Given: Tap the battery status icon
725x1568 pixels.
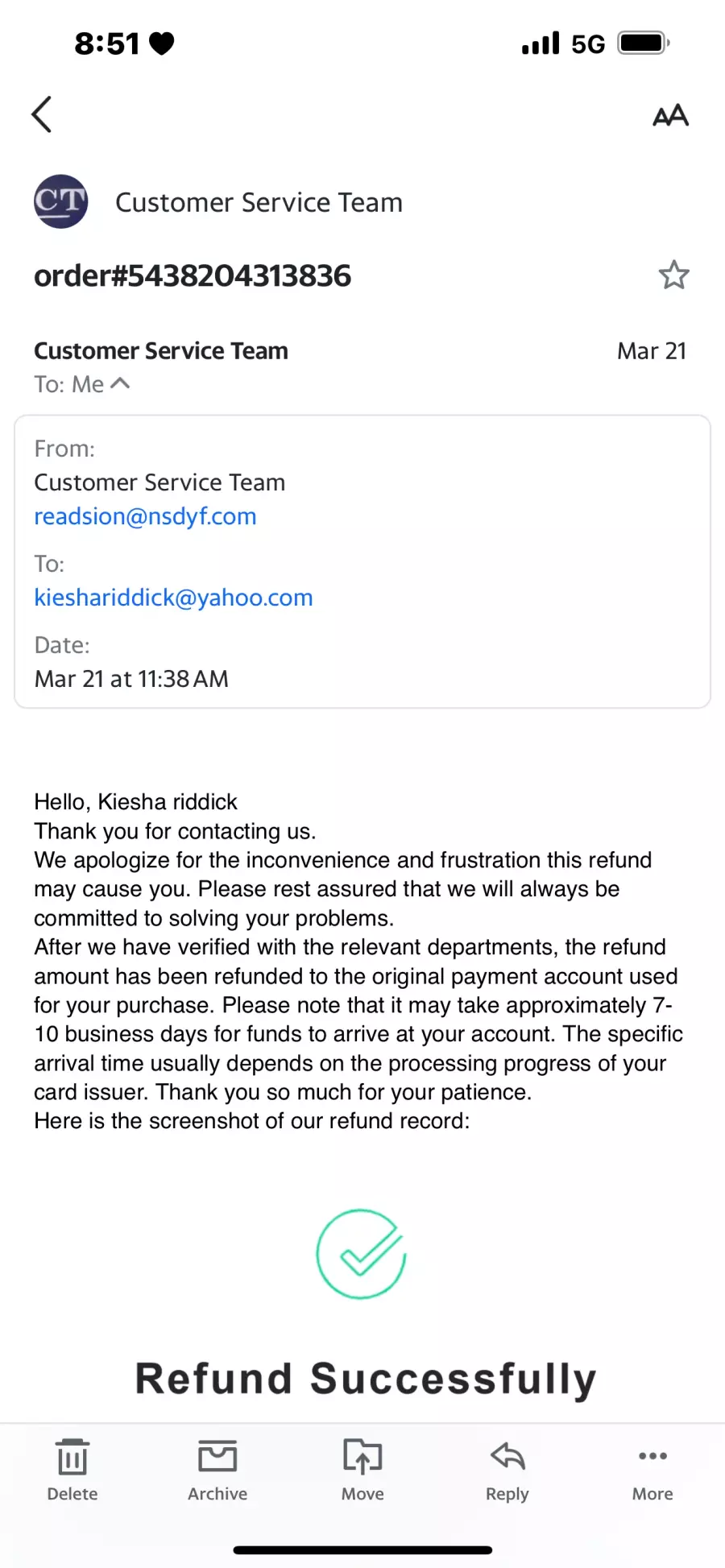Looking at the screenshot, I should click(644, 43).
